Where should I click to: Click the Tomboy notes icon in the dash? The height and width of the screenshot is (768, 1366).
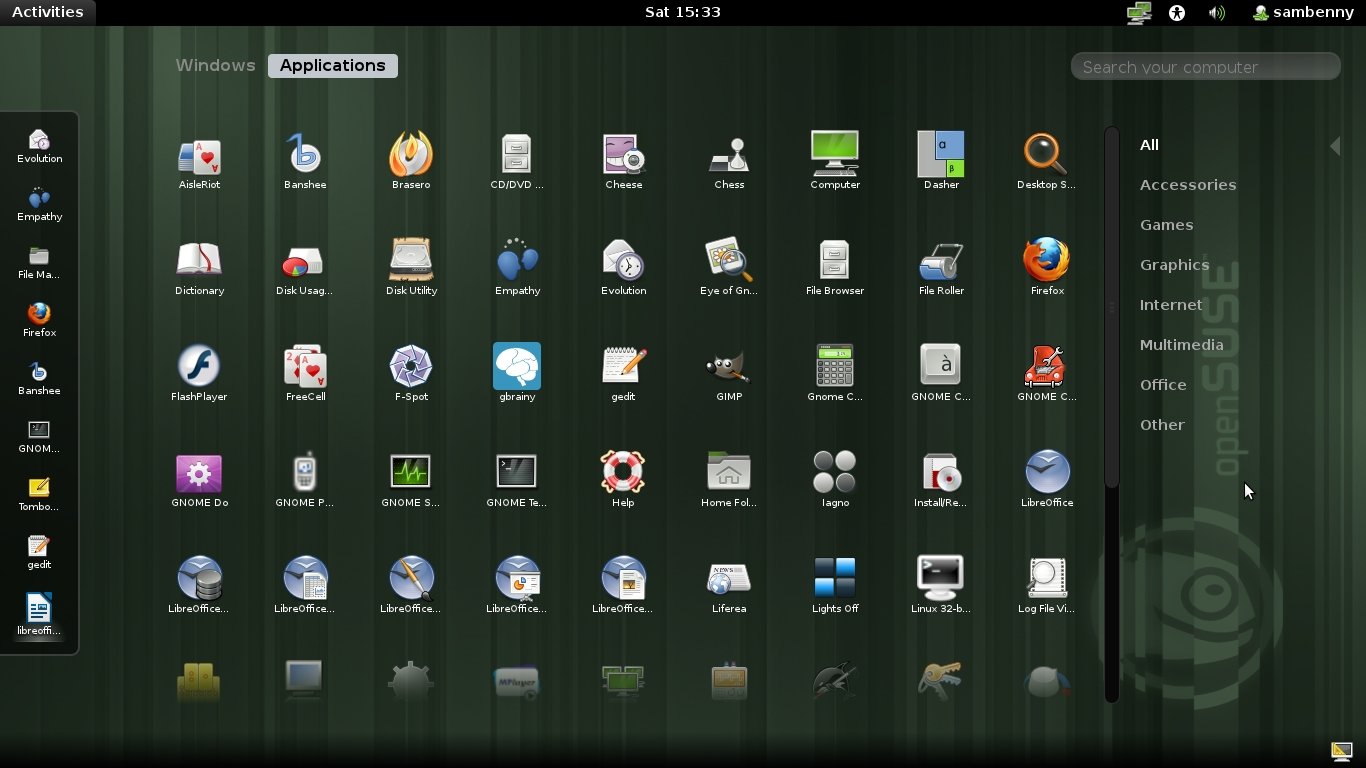coord(39,489)
